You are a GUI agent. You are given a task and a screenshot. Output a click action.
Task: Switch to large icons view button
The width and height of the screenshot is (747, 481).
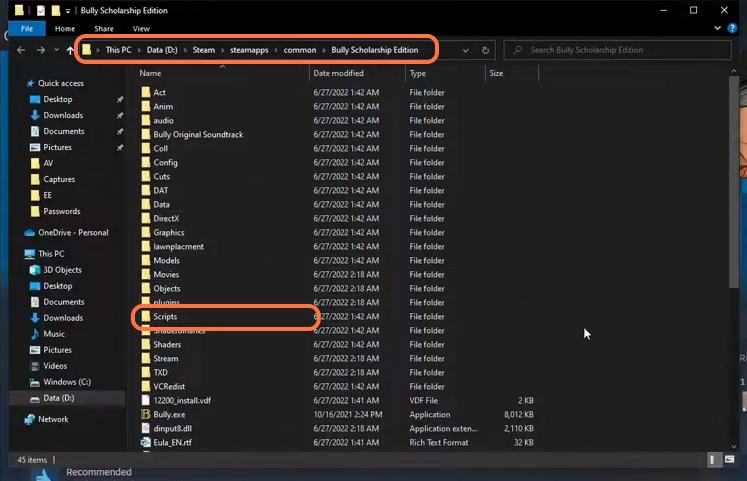729,460
